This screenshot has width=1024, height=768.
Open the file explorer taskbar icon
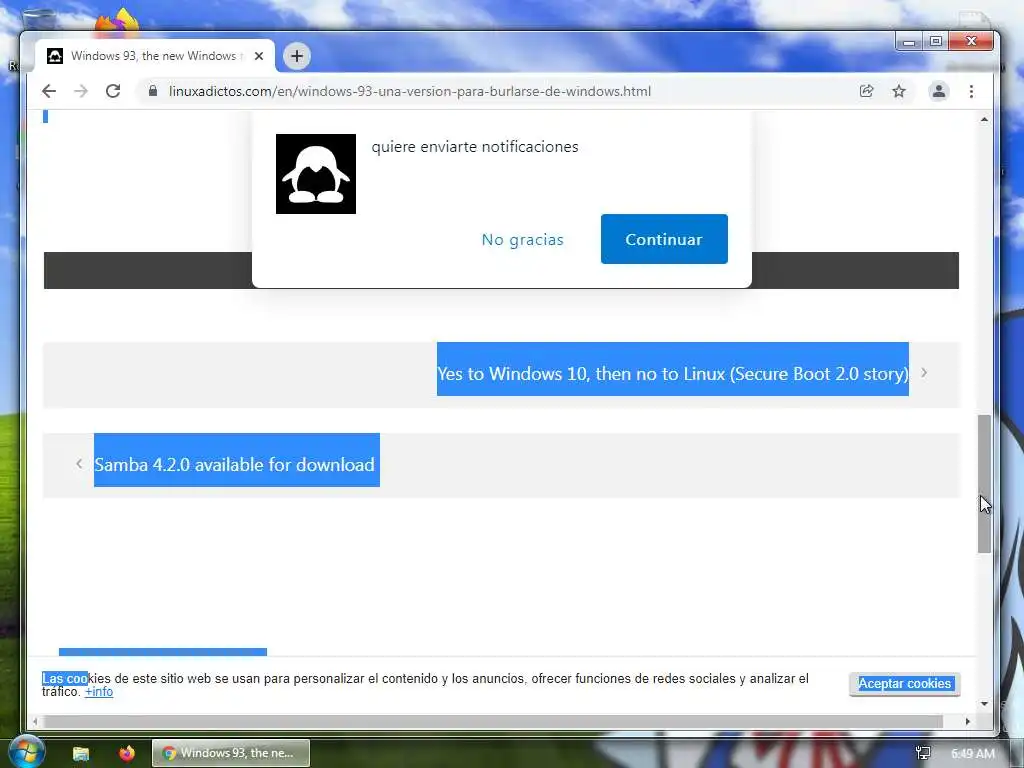tap(81, 753)
